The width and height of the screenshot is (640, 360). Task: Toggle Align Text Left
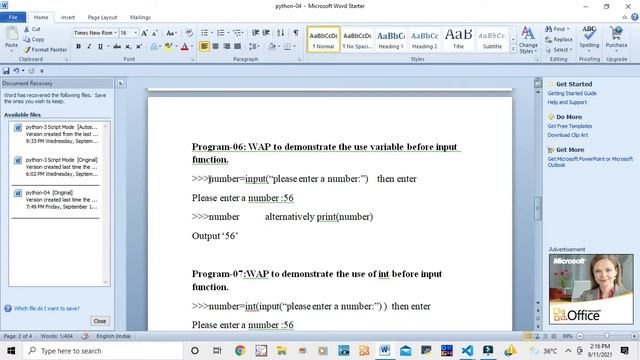tap(204, 47)
